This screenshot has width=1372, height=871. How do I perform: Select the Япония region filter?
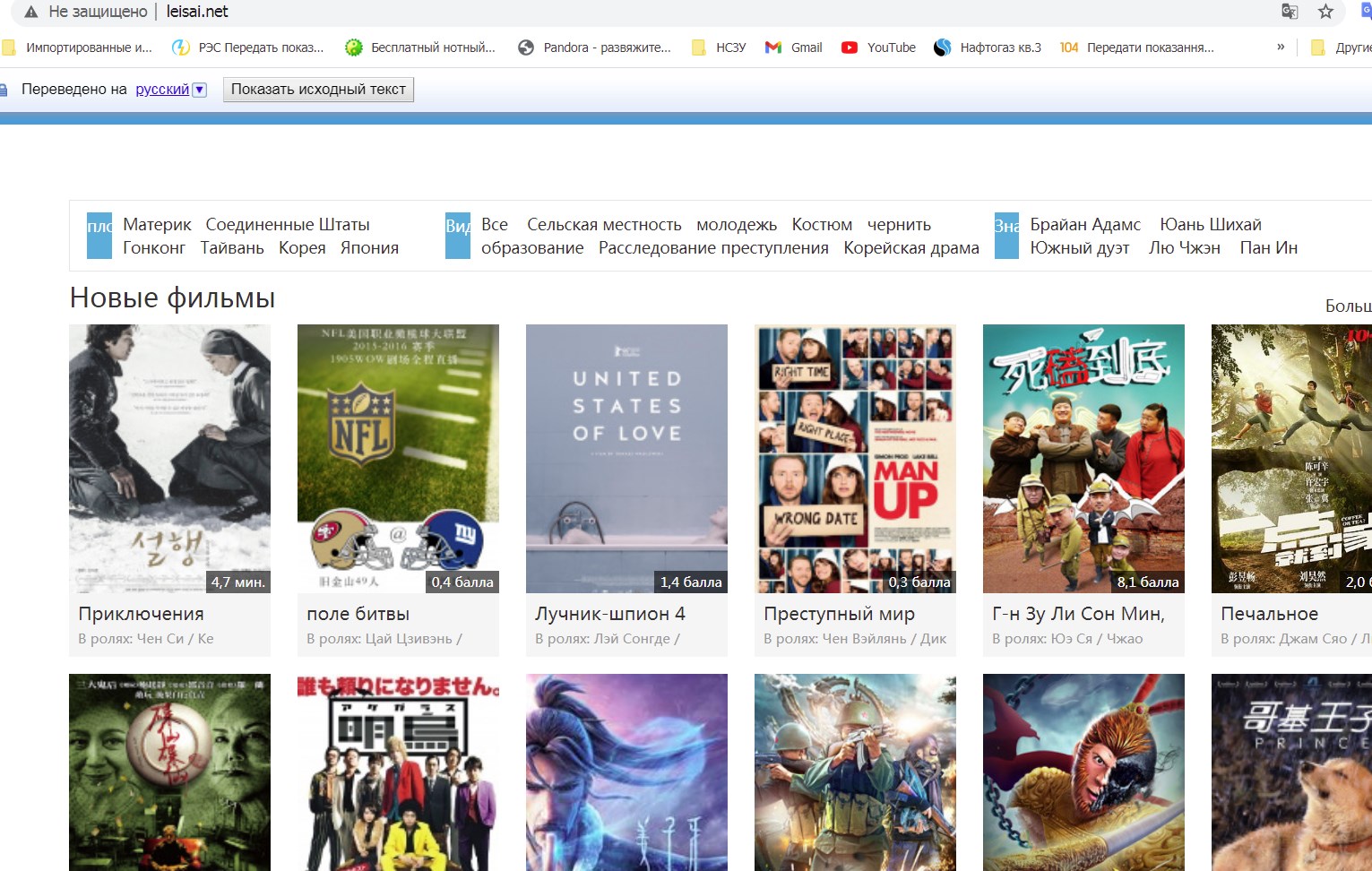[x=369, y=247]
